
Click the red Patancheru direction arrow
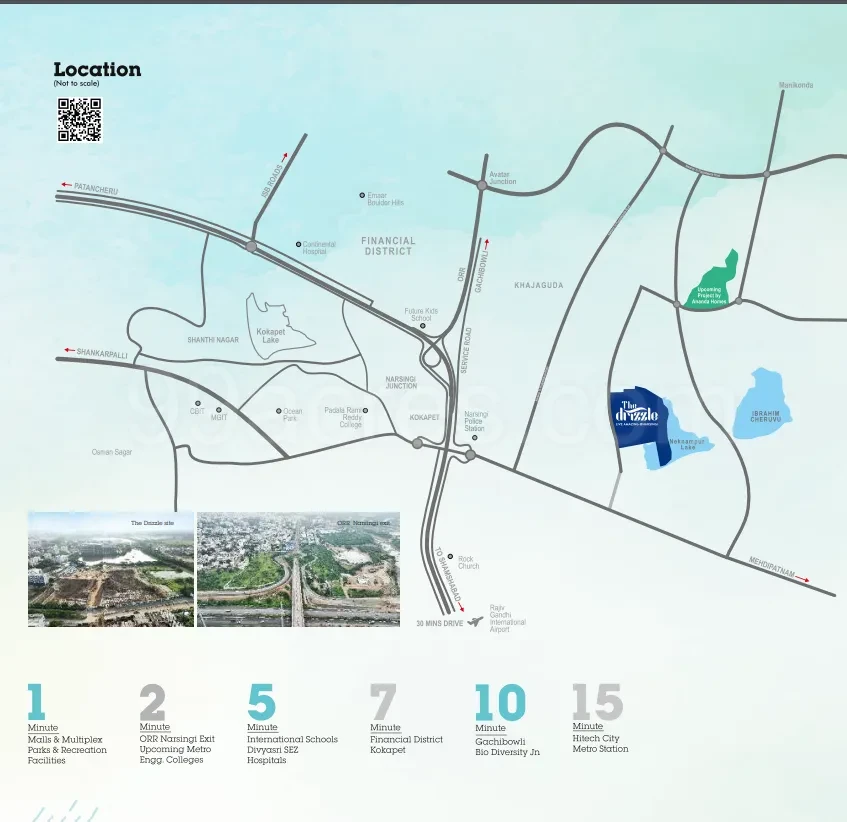click(67, 185)
